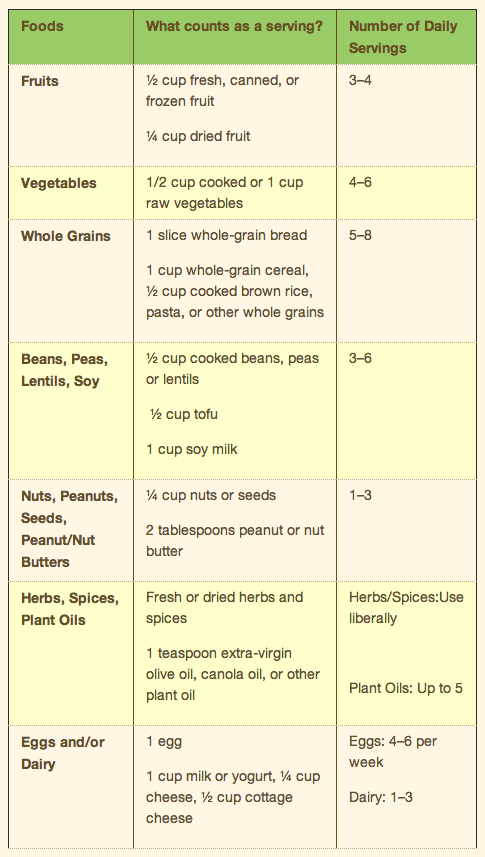Click the Number of Daily Servings header
This screenshot has height=857, width=485.
(x=403, y=37)
